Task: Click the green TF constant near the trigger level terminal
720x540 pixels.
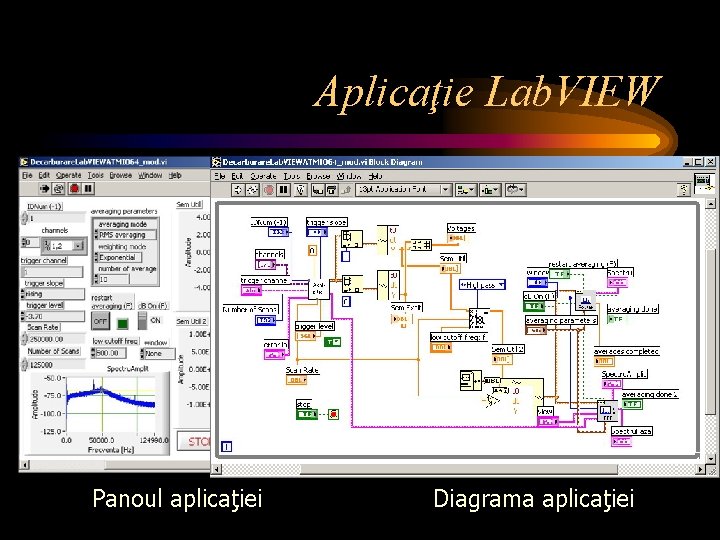Action: [332, 342]
